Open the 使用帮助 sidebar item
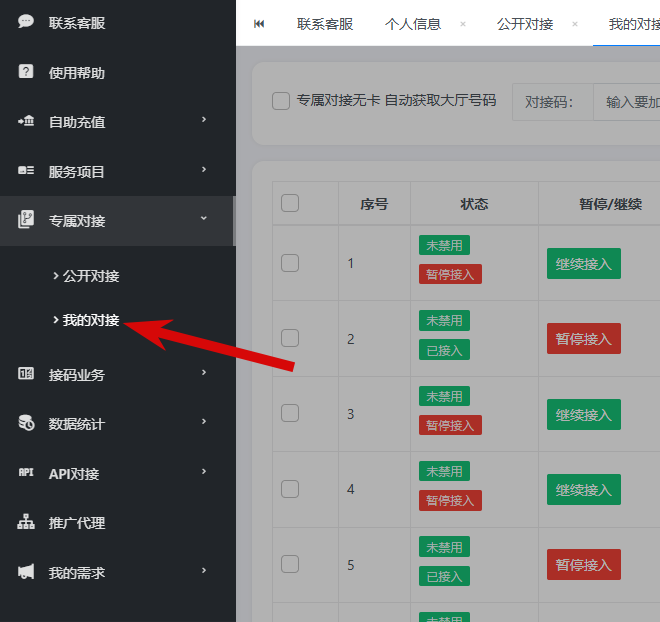The image size is (660, 622). pos(117,72)
